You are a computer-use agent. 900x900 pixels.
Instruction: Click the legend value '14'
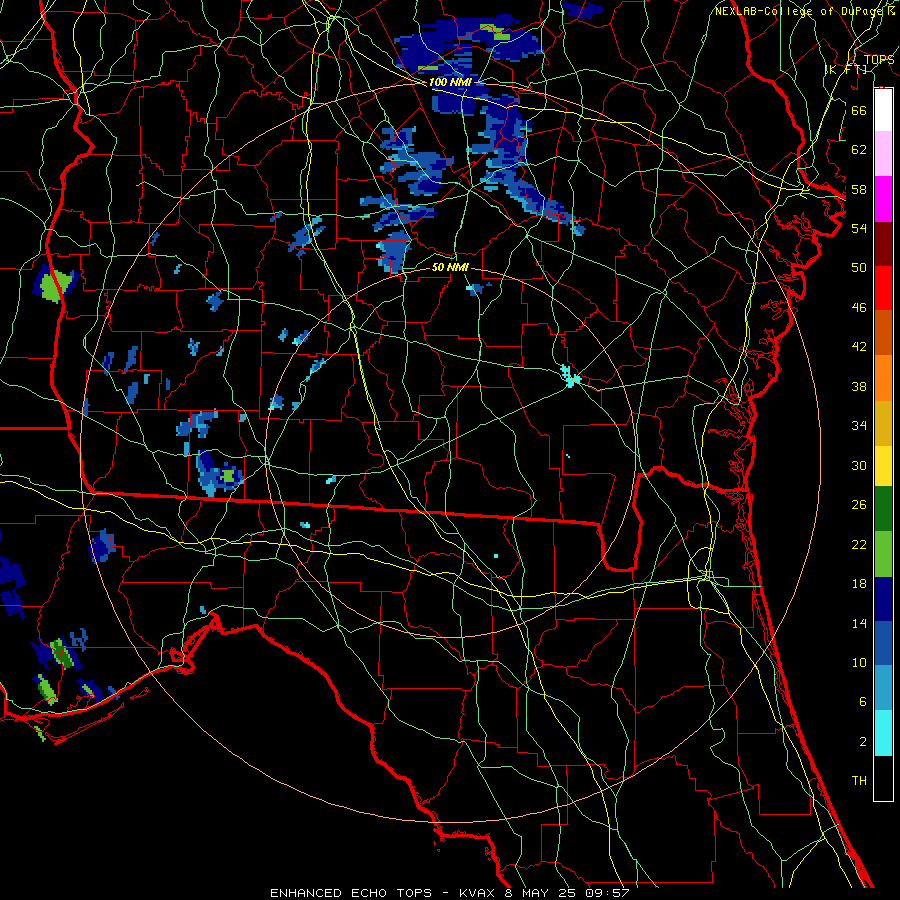click(859, 623)
